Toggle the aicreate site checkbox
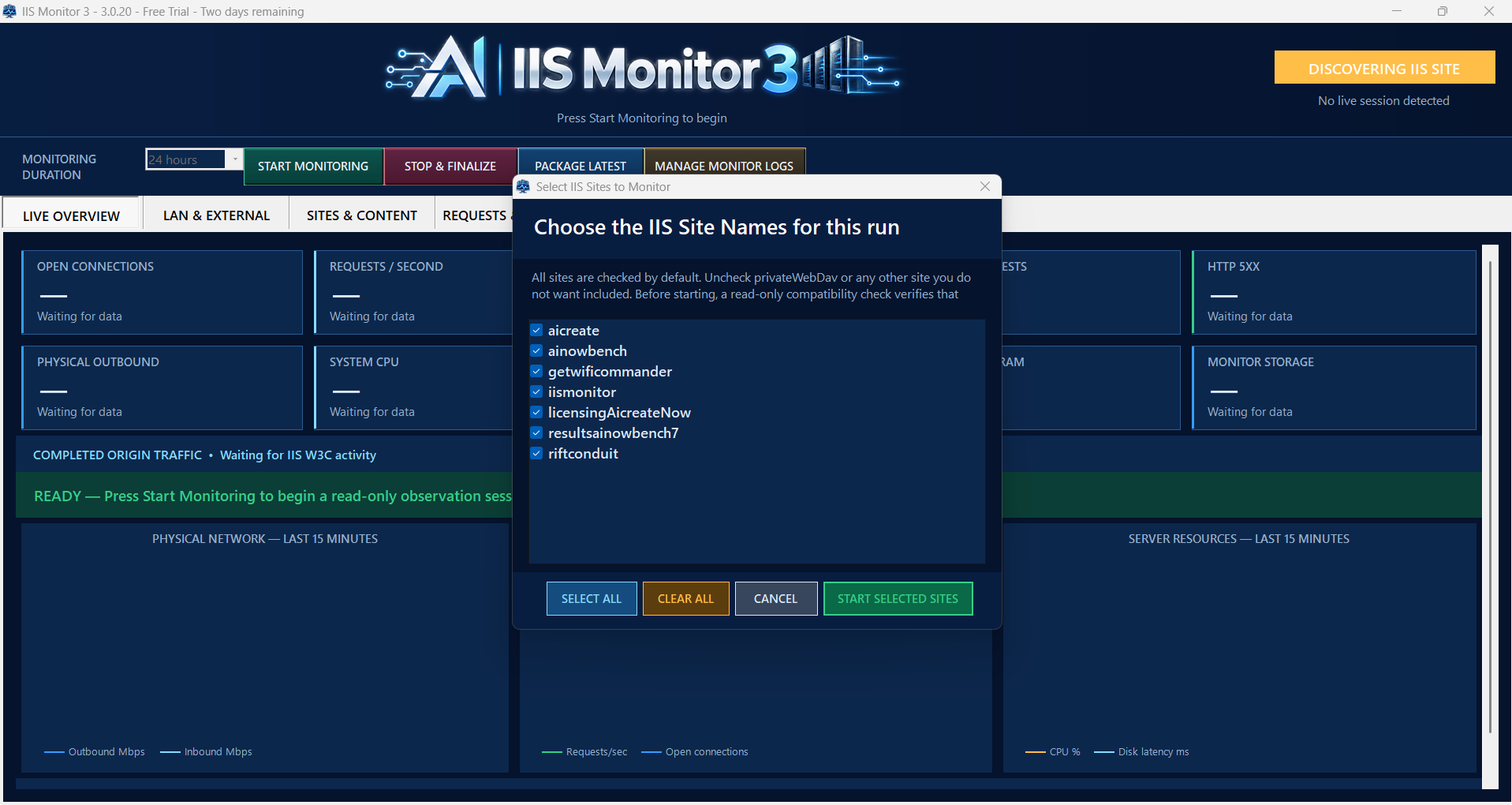This screenshot has width=1512, height=805. (536, 331)
